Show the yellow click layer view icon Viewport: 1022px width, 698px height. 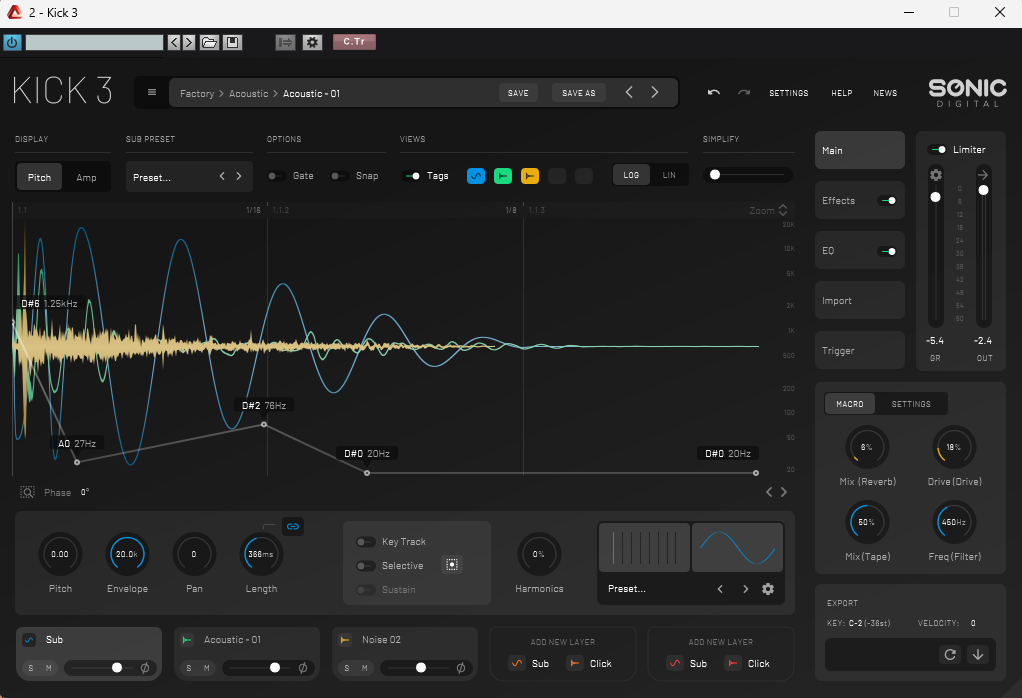[x=530, y=176]
